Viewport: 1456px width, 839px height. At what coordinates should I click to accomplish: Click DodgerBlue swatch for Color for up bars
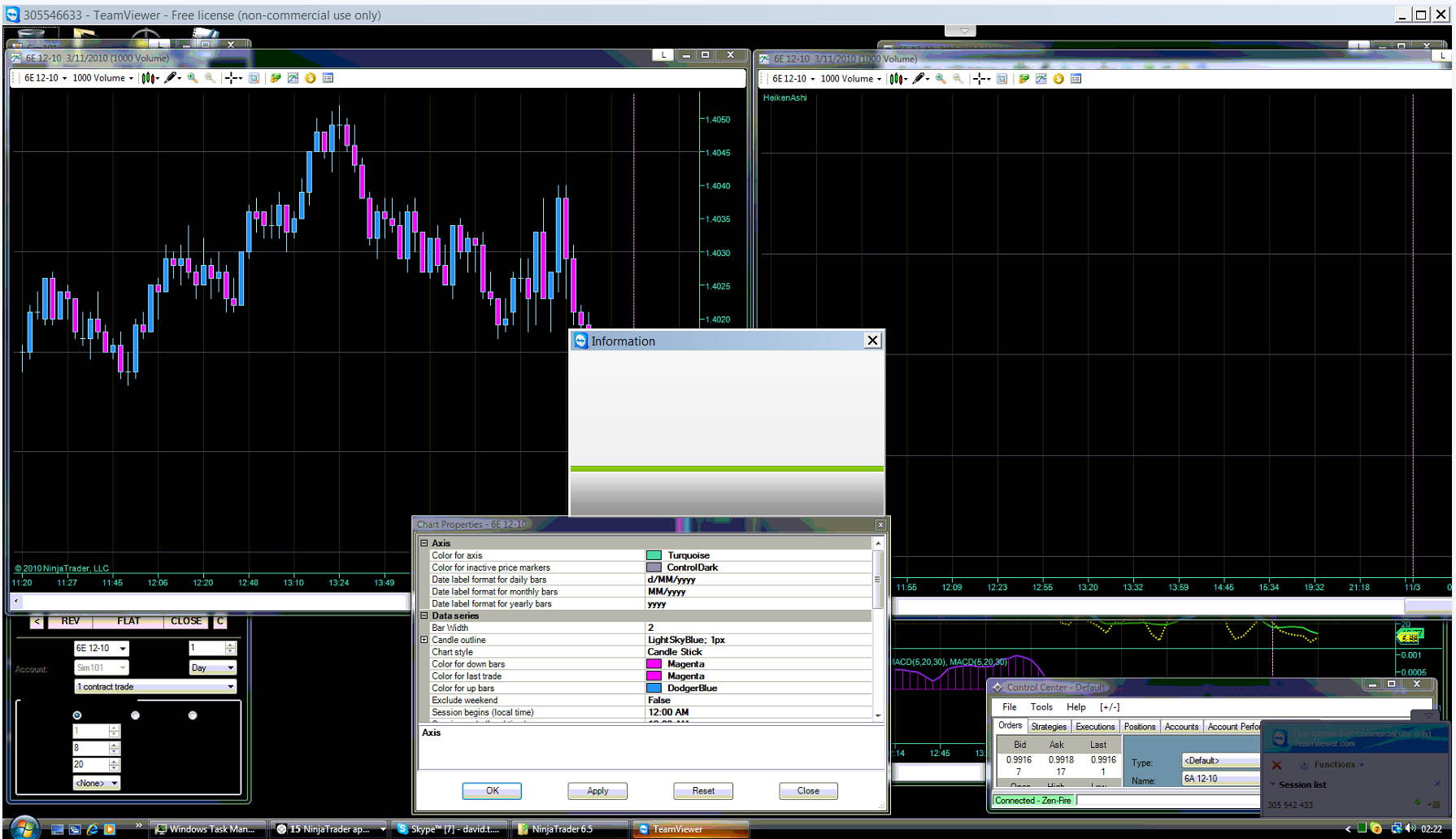(x=654, y=688)
